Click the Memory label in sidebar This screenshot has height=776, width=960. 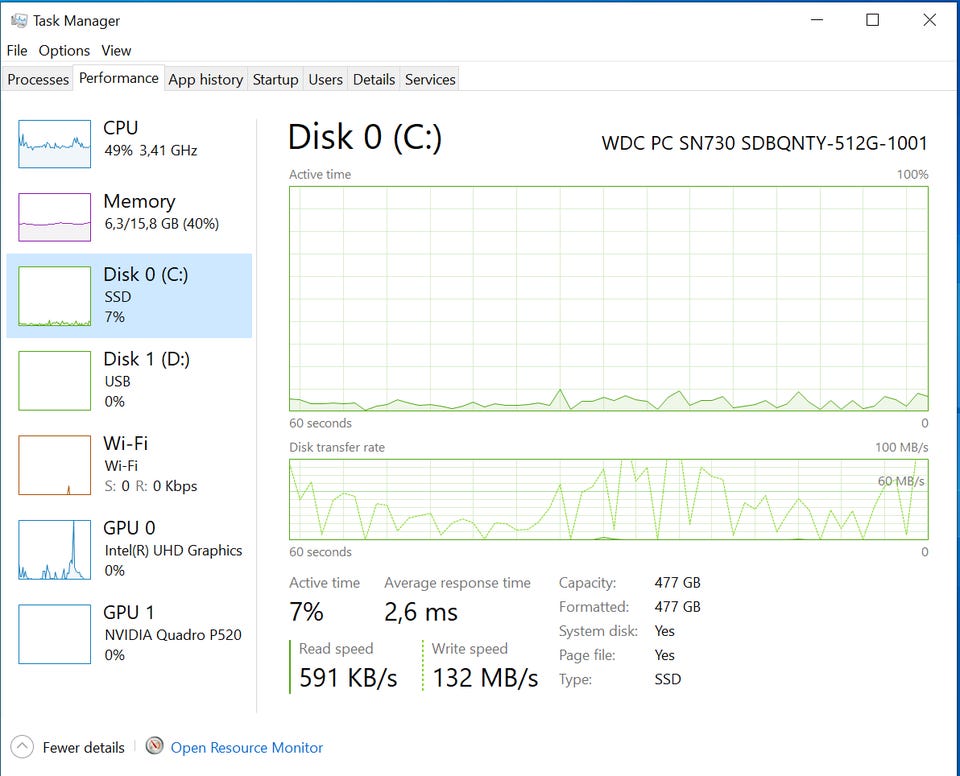(140, 202)
